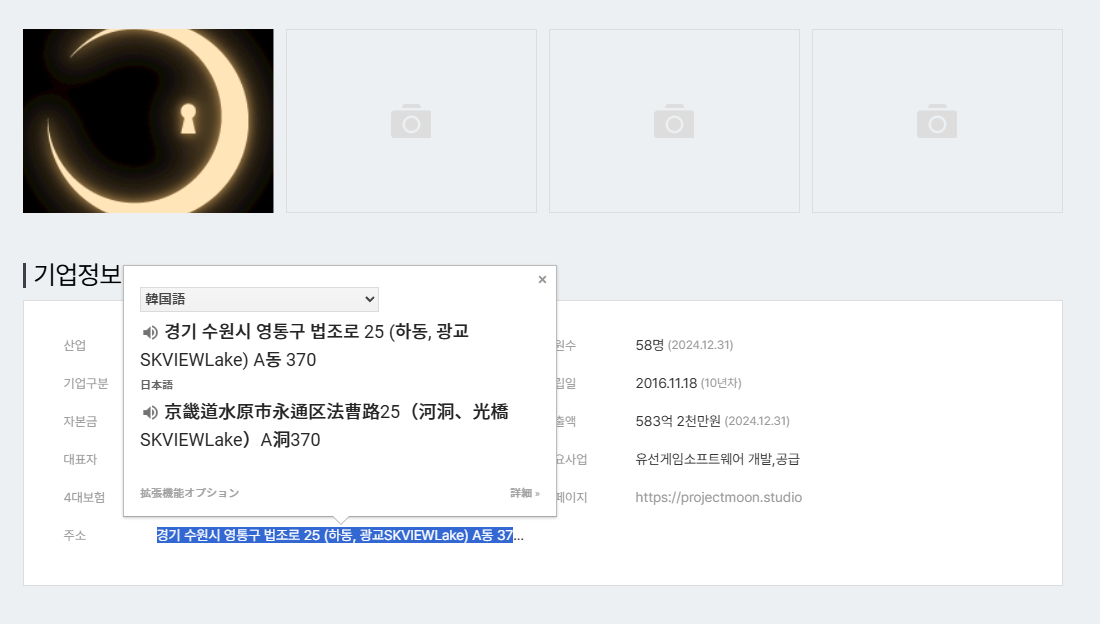Select the highlighted 주소 address text
Screen dimensions: 1100x624
335,535
